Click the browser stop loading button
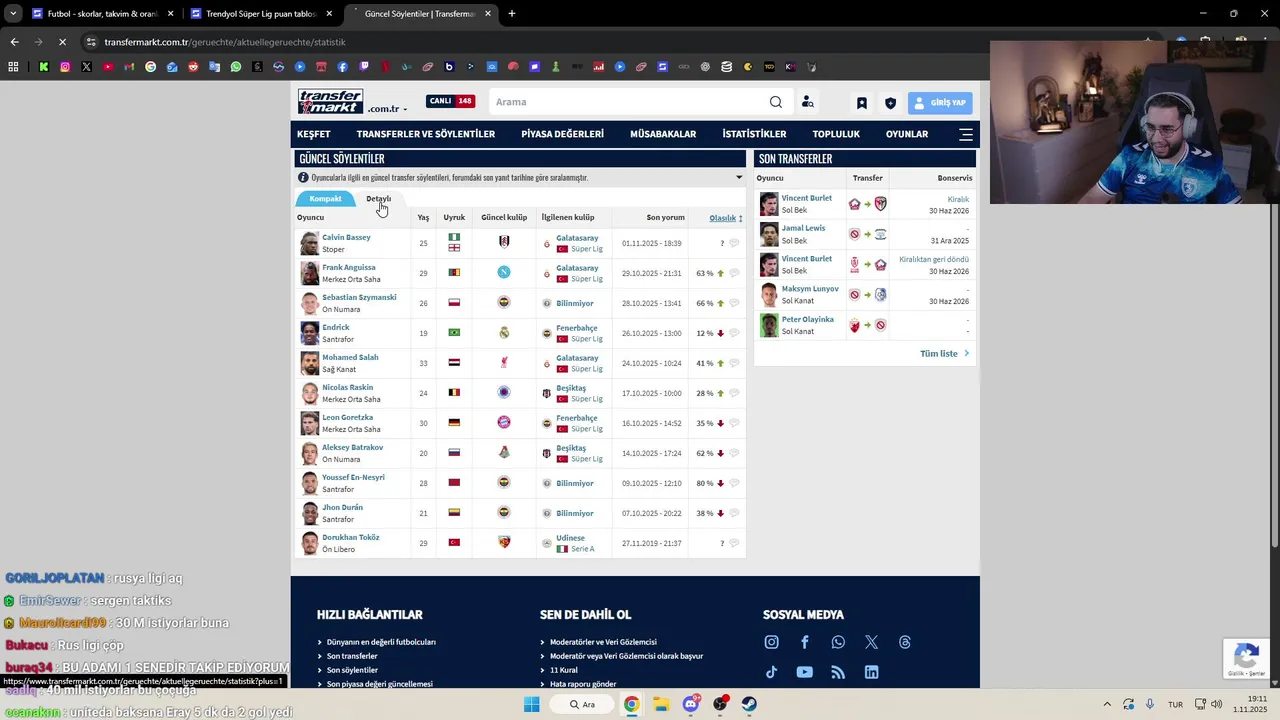Image resolution: width=1280 pixels, height=720 pixels. (x=62, y=42)
